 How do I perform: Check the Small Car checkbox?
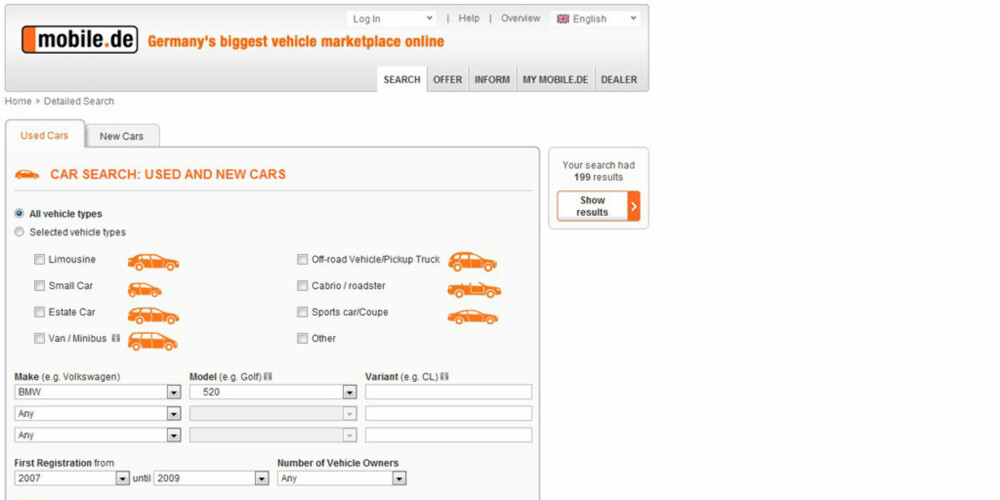40,286
